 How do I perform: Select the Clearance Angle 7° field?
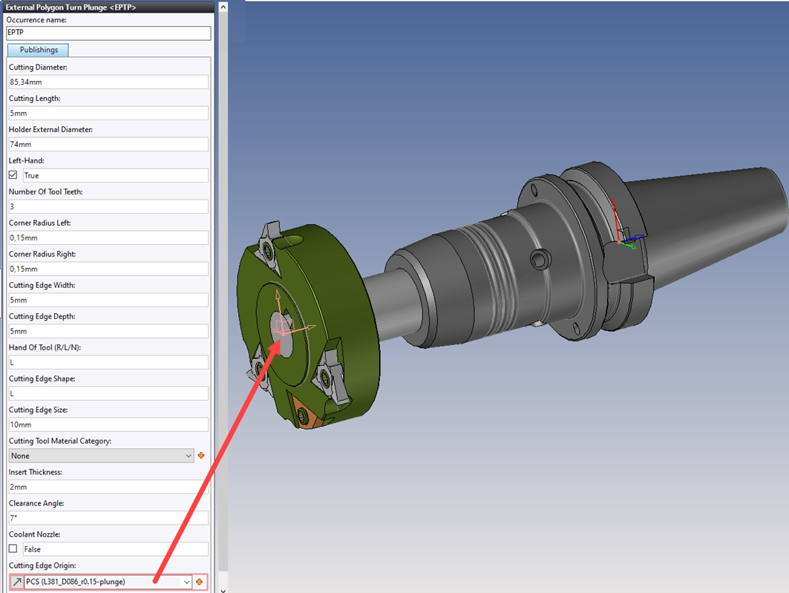pos(109,518)
